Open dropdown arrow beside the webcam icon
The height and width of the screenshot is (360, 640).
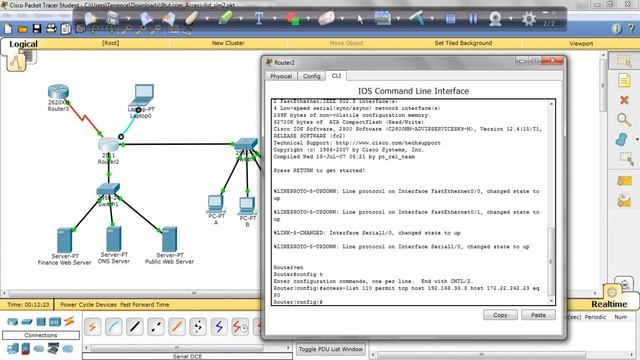511,19
